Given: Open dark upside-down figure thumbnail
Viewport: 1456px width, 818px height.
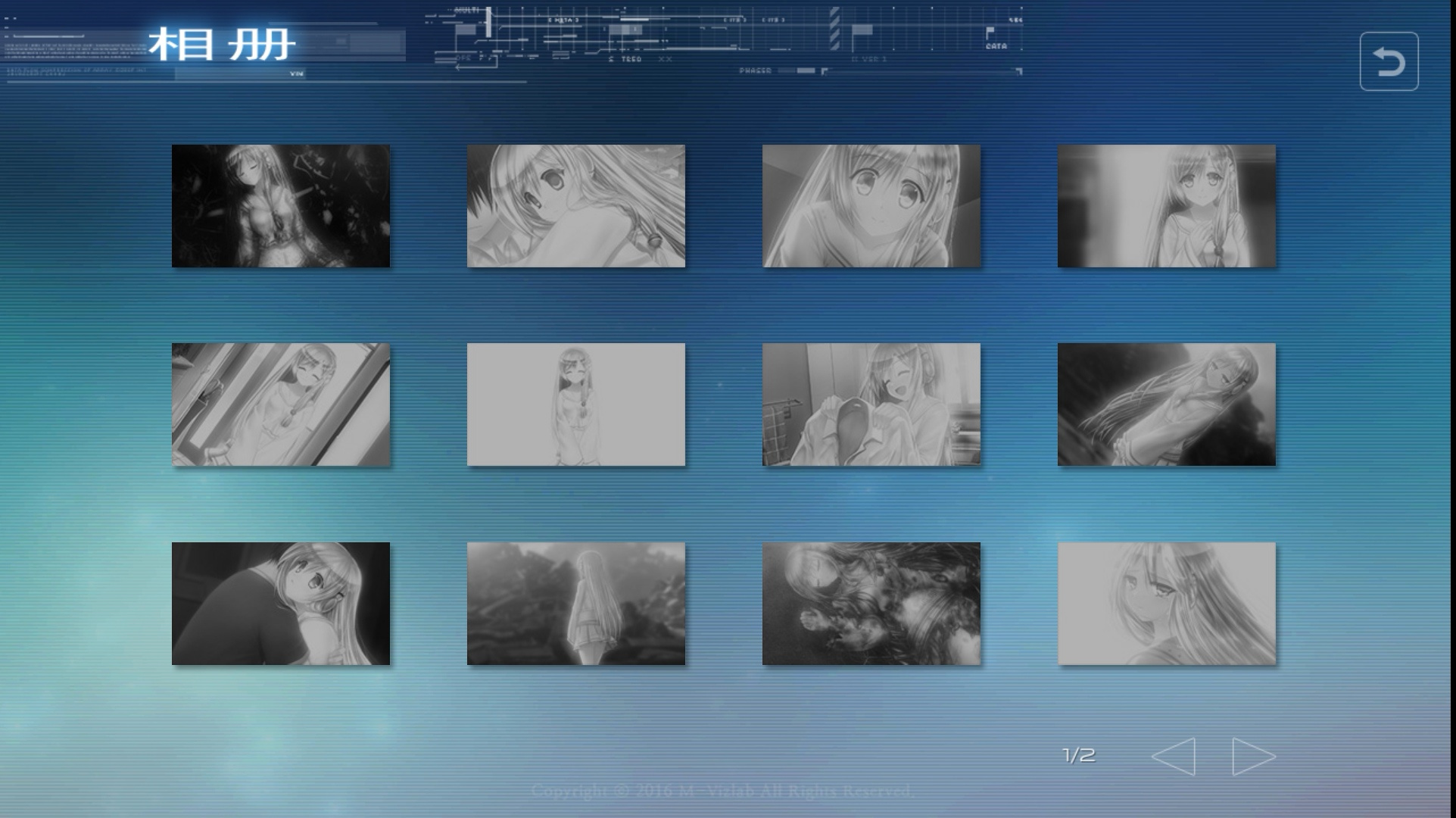Looking at the screenshot, I should [x=871, y=604].
